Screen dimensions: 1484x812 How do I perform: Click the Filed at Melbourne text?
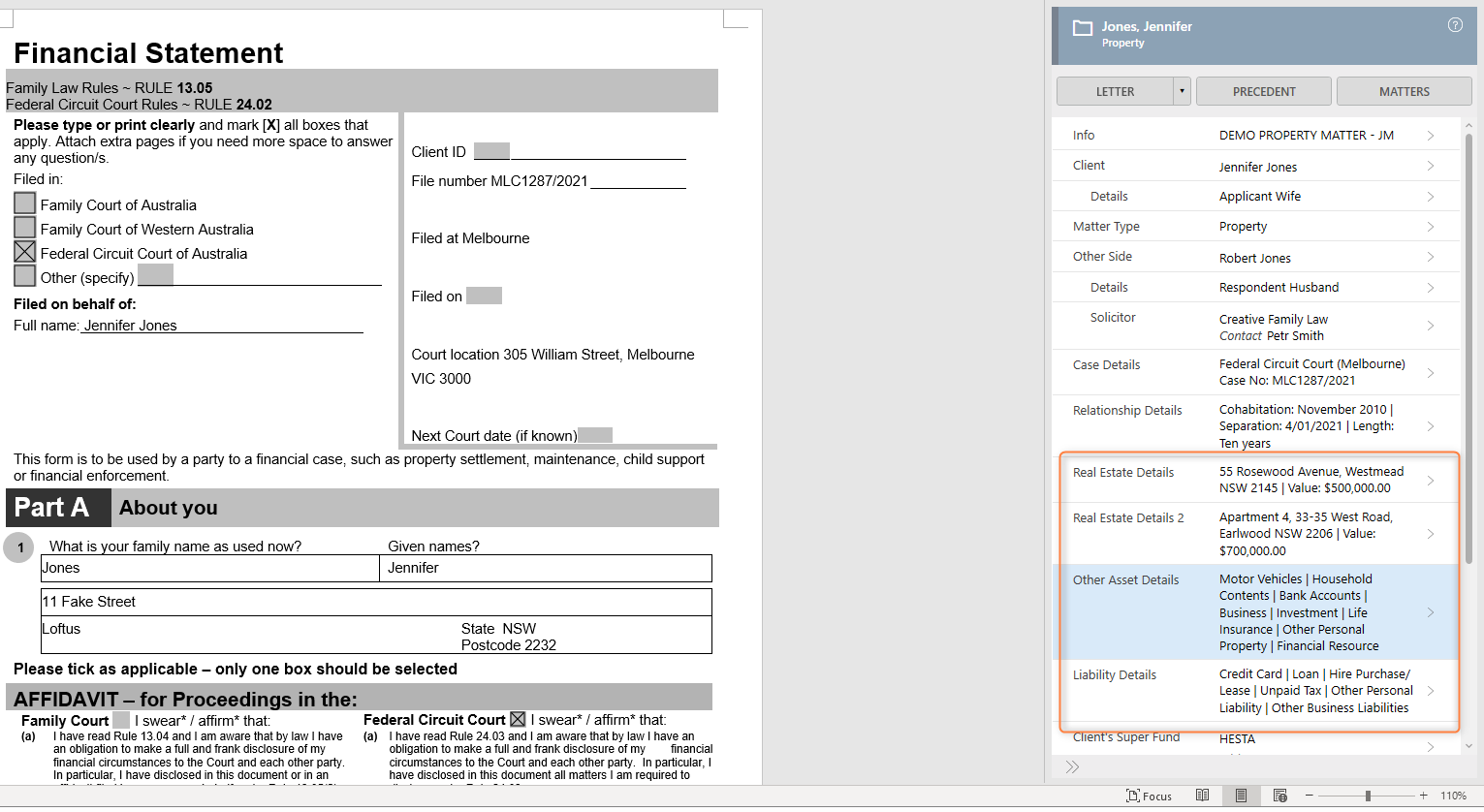(470, 238)
